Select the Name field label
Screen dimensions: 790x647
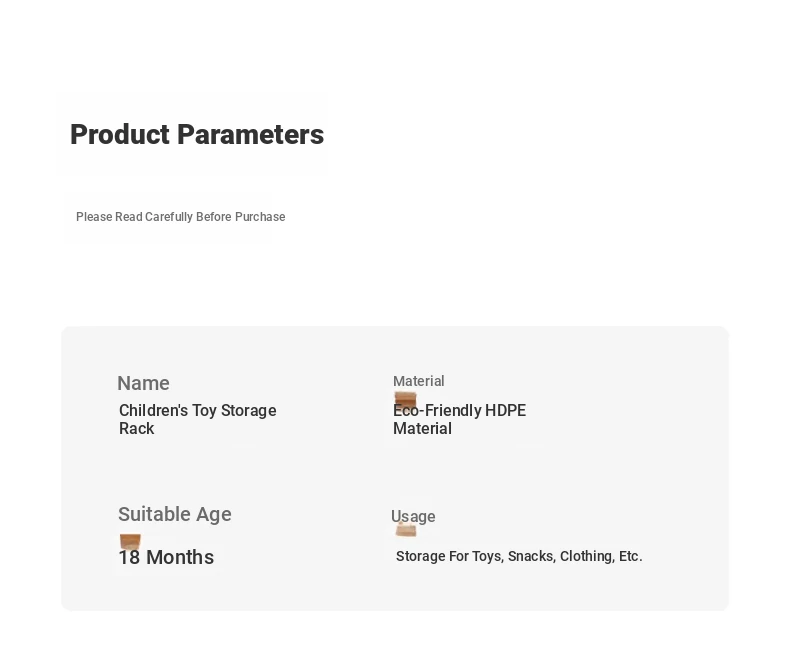(144, 383)
